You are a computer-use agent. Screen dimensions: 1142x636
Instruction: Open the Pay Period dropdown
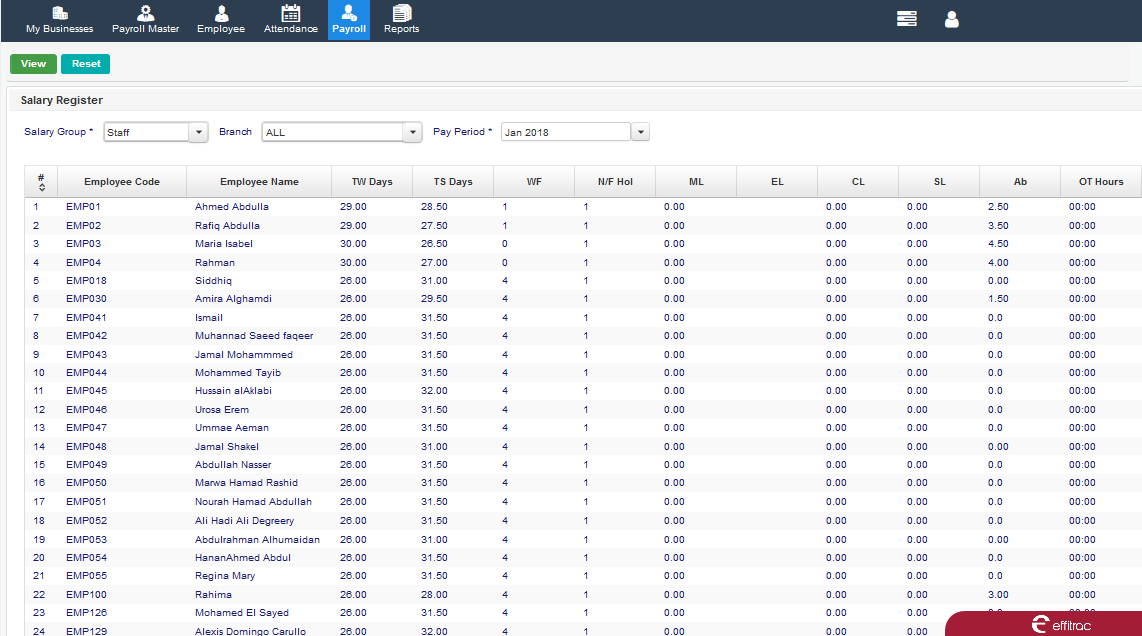pyautogui.click(x=640, y=132)
